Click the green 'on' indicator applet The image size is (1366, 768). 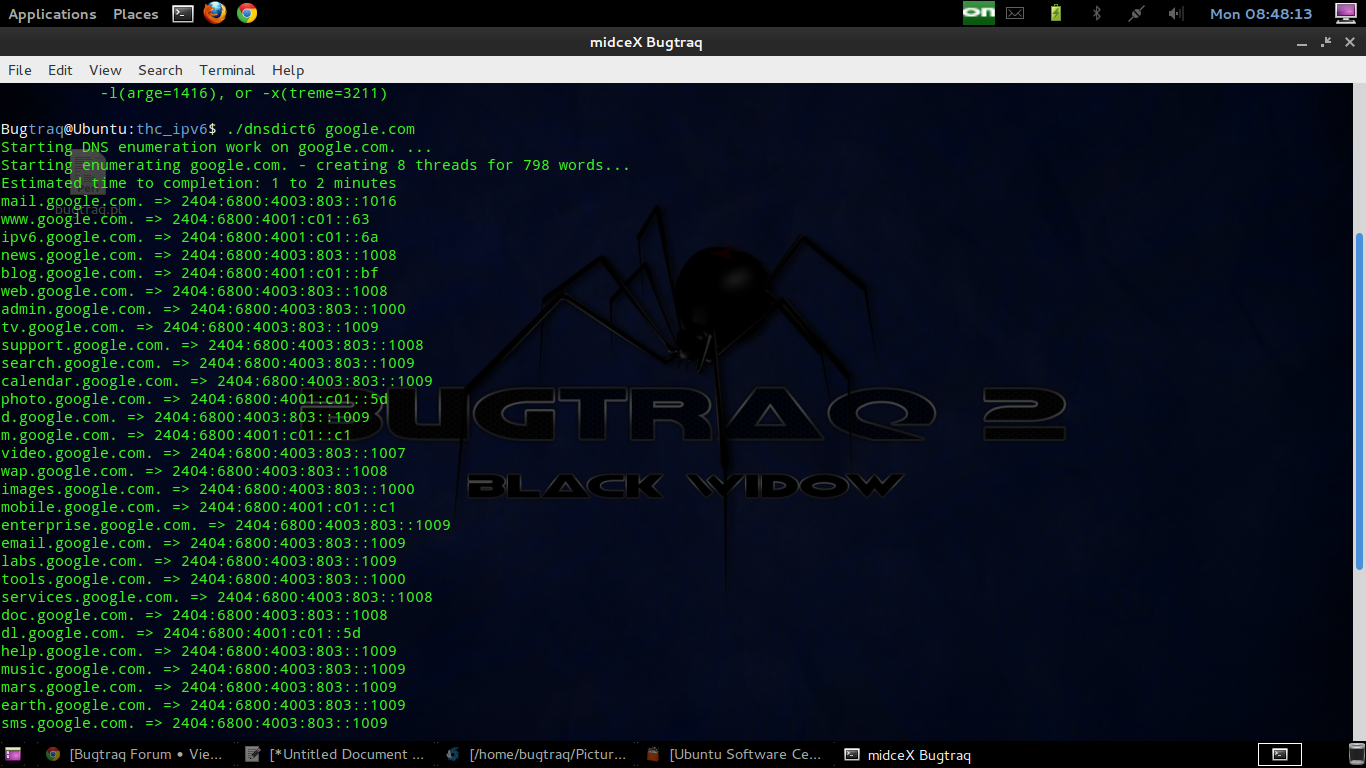(x=978, y=13)
